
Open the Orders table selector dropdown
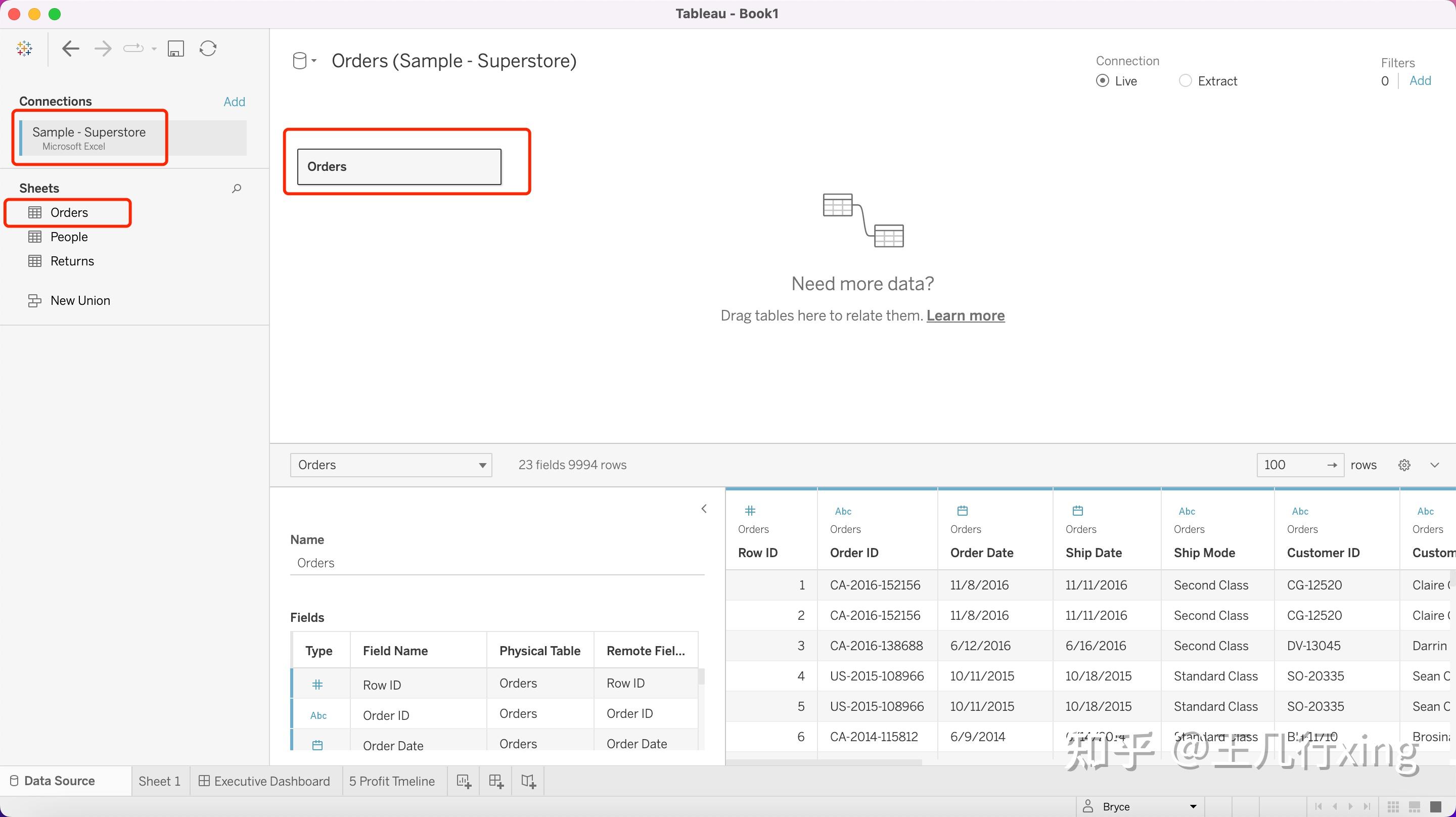[x=391, y=465]
